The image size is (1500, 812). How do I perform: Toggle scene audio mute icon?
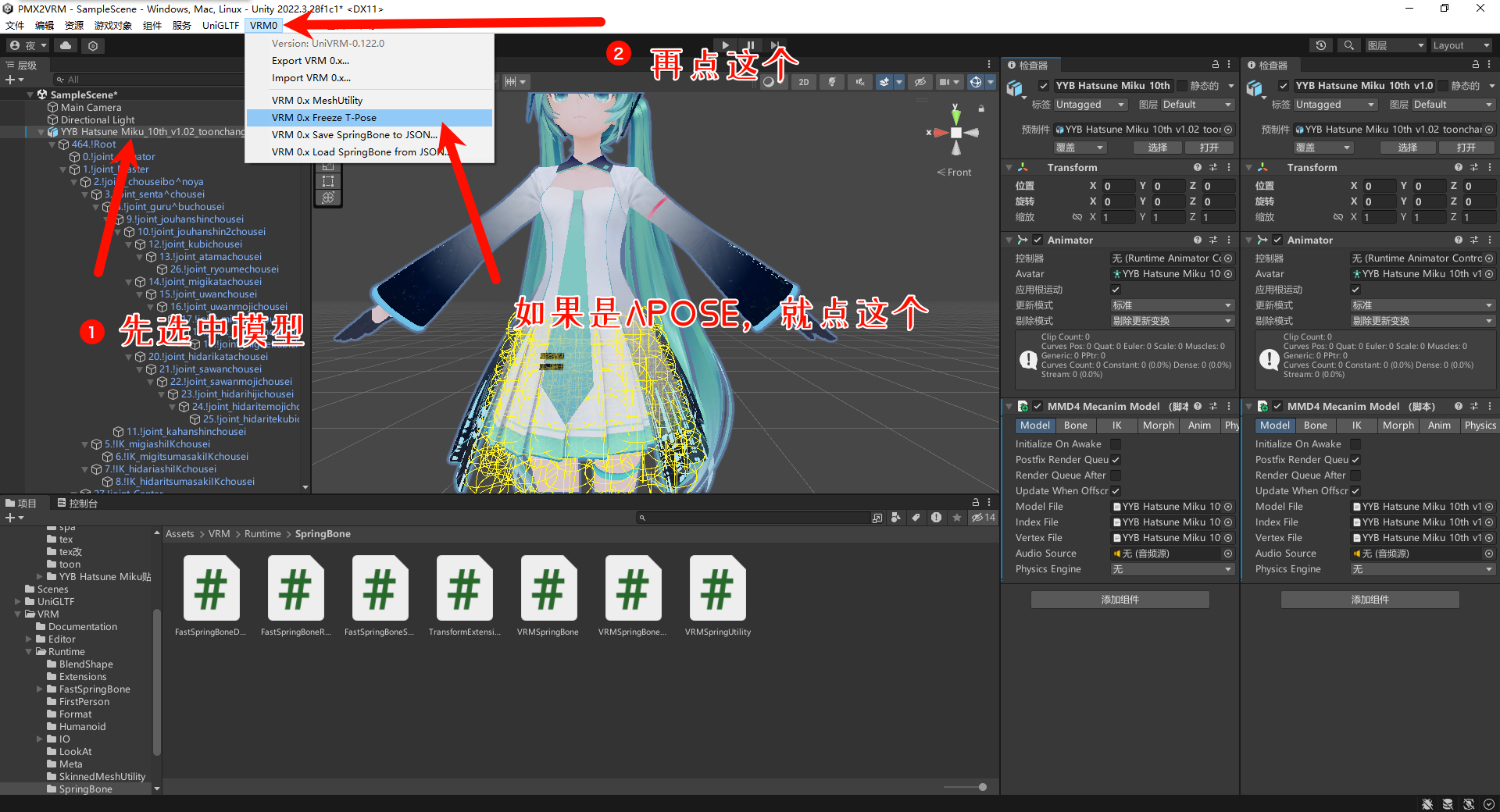[x=860, y=82]
